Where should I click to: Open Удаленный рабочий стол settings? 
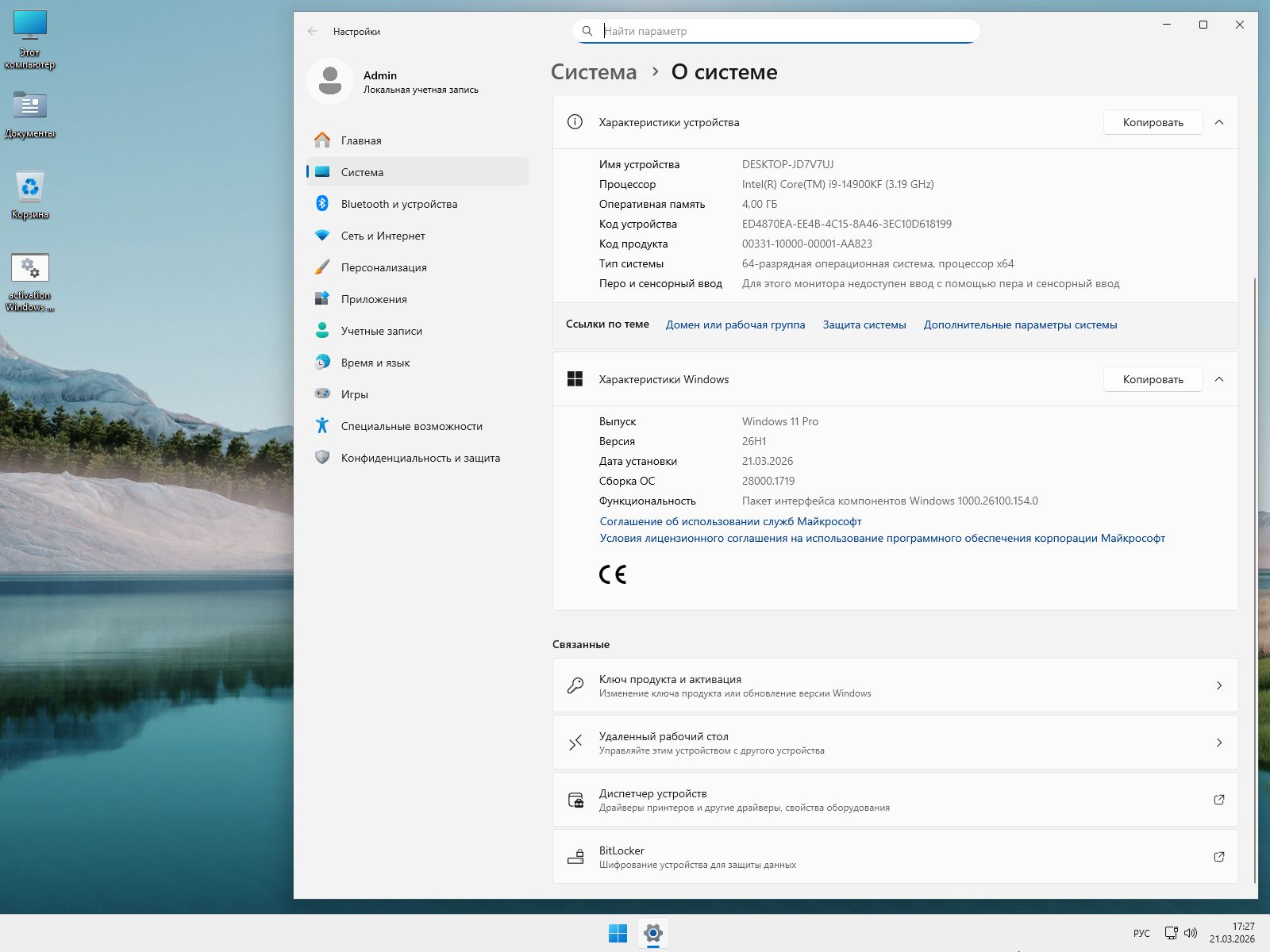[895, 743]
